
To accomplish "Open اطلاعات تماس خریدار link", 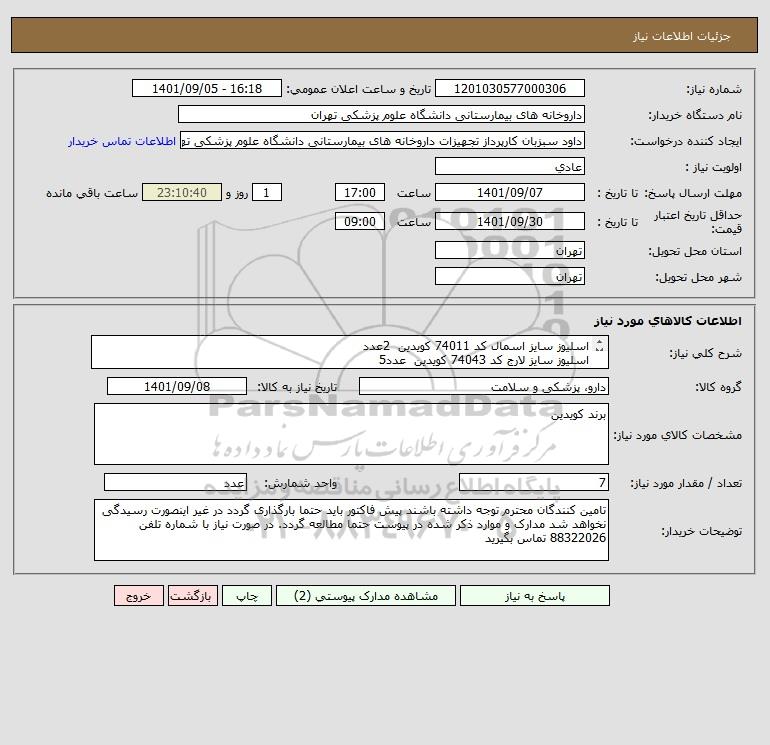I will (x=122, y=141).
